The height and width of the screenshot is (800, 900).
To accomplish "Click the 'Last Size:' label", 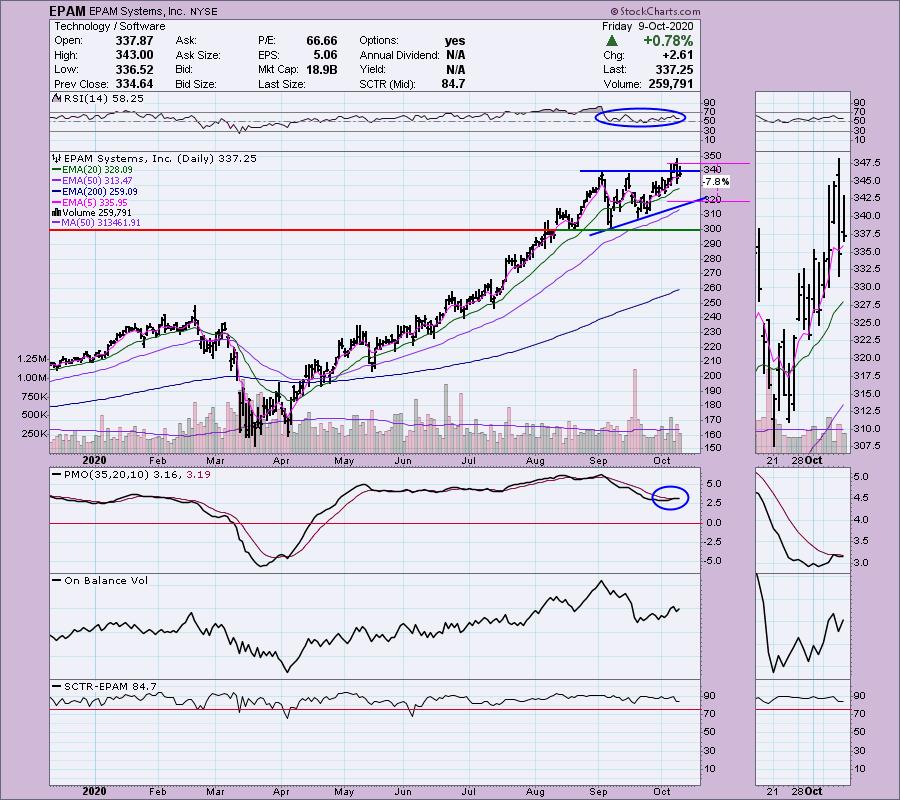I will click(282, 84).
